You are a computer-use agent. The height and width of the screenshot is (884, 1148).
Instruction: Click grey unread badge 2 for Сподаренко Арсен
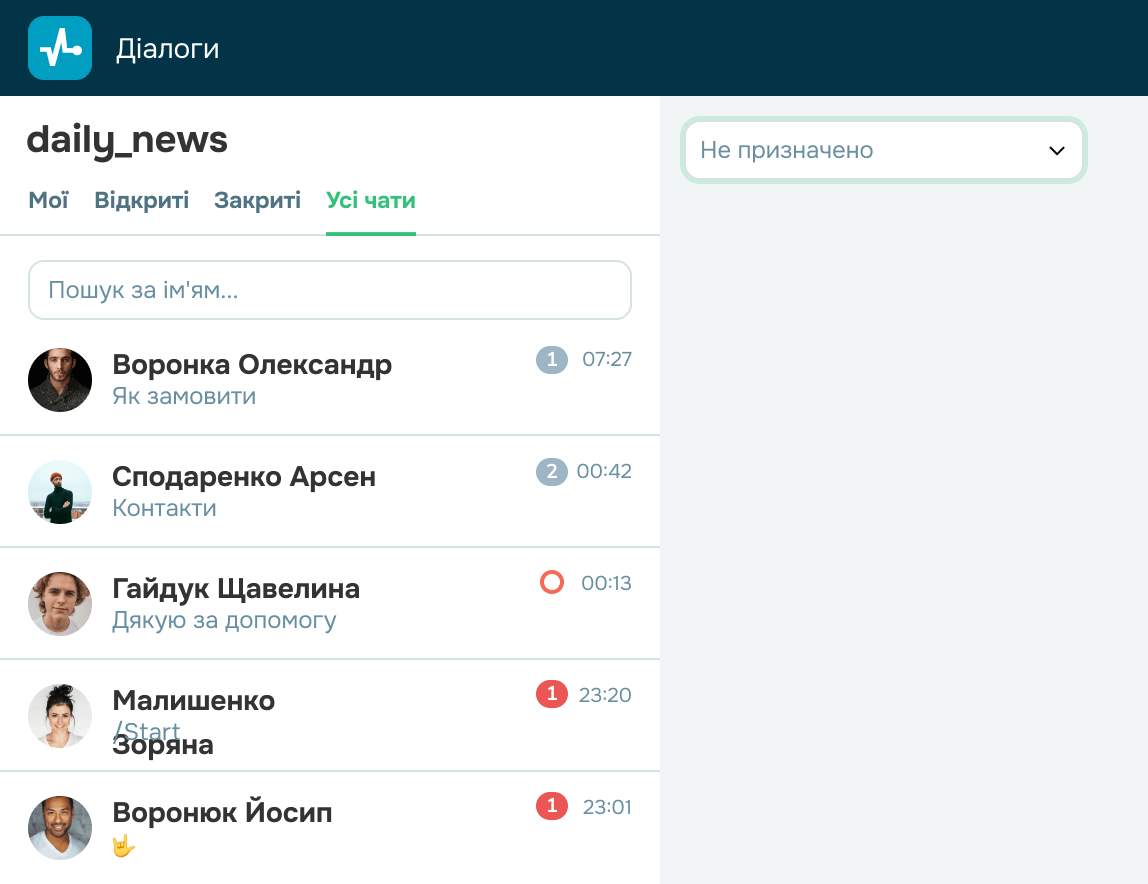coord(552,472)
